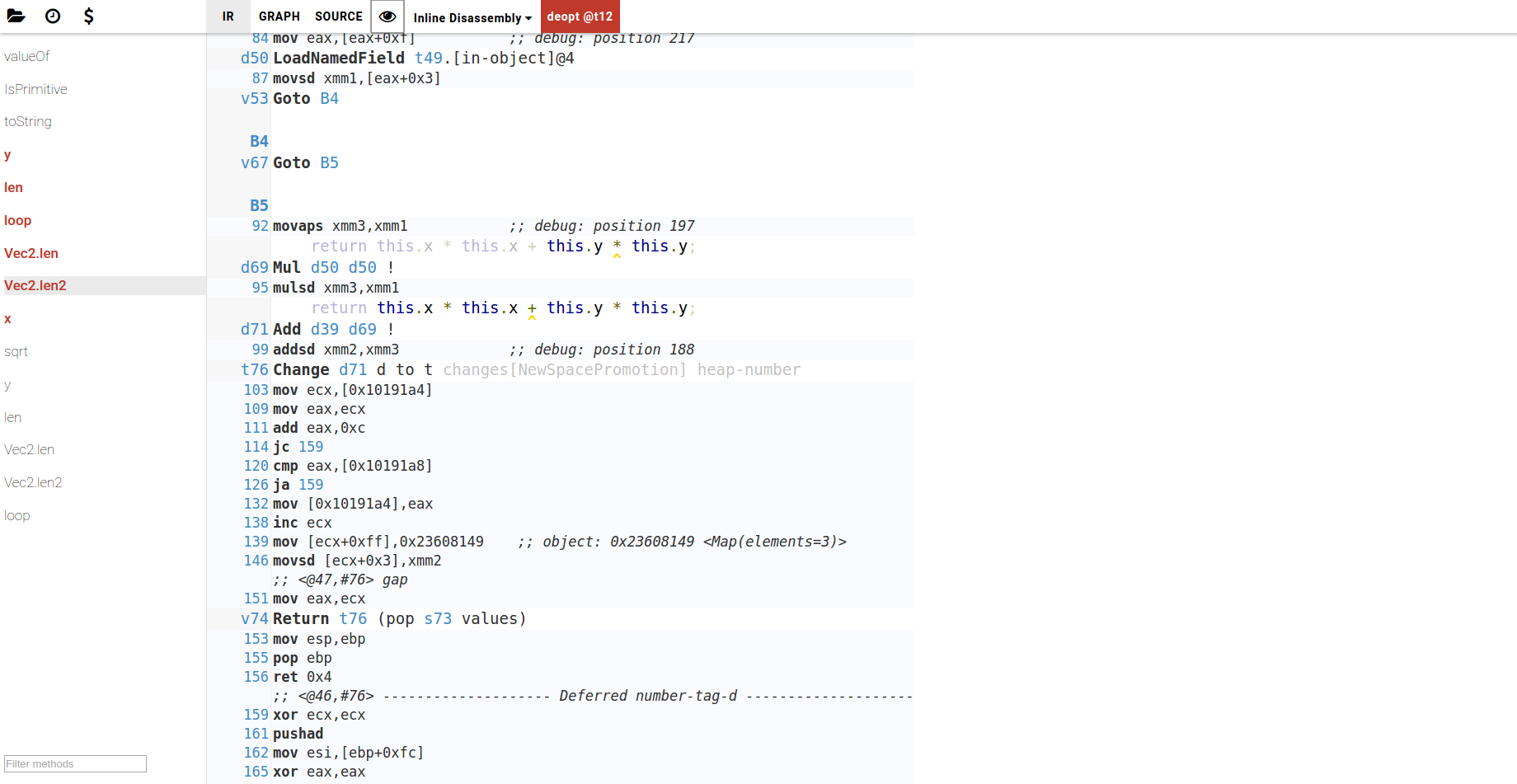The width and height of the screenshot is (1517, 784).
Task: Click d69 operand in Add instruction
Action: tap(362, 329)
